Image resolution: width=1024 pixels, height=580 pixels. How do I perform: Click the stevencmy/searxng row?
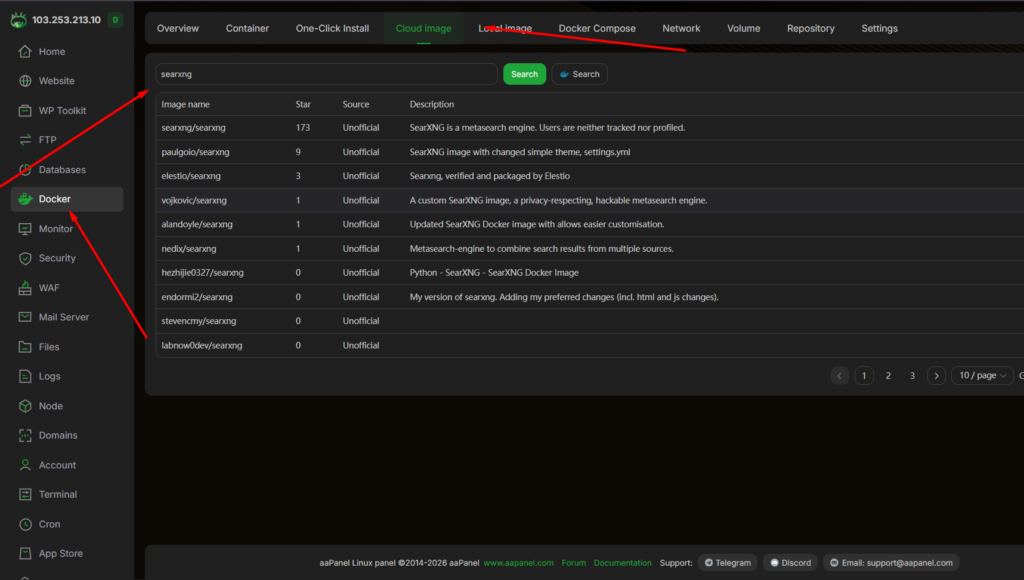pos(590,321)
